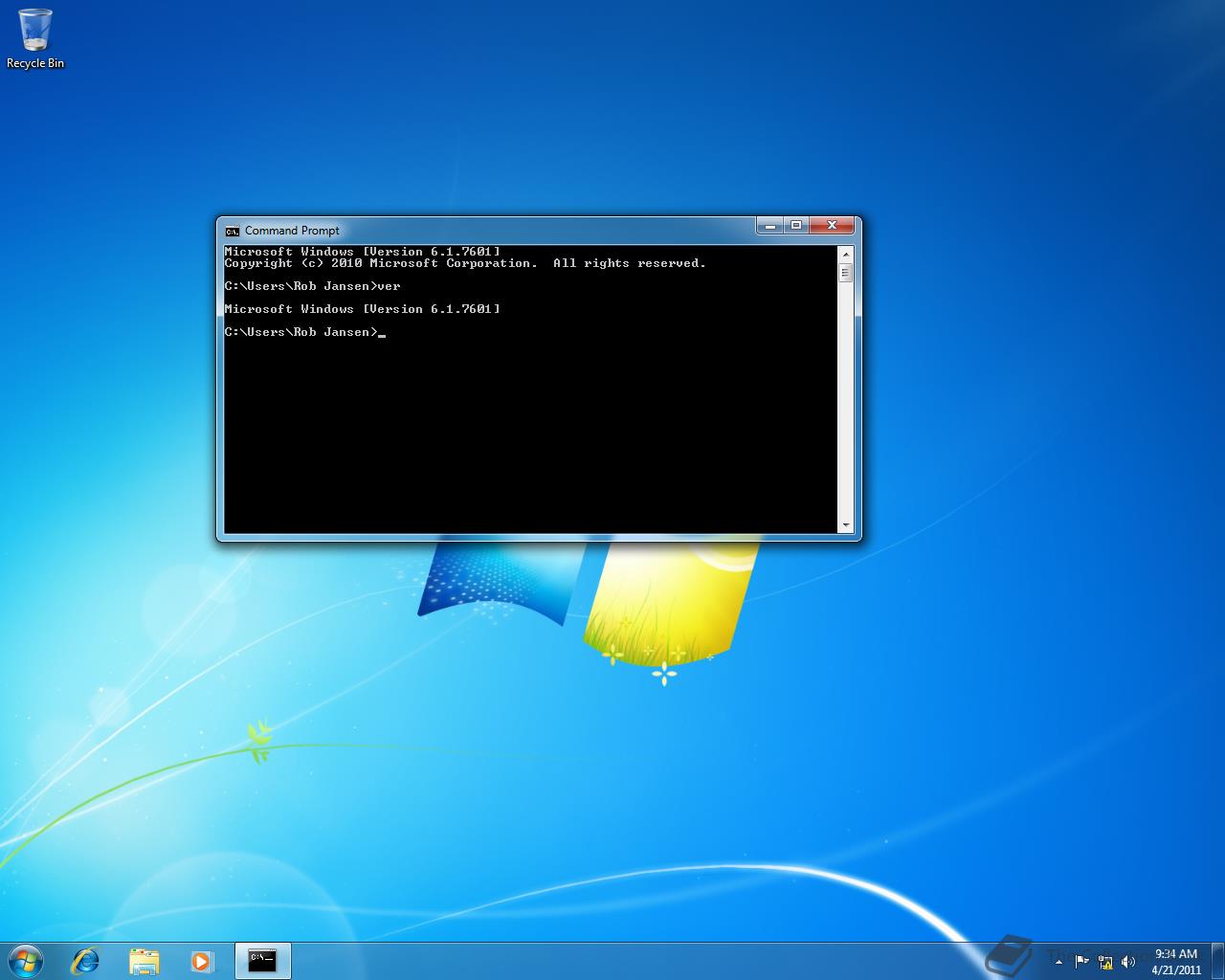1225x980 pixels.
Task: Click the Command Prompt title bar icon
Action: [x=232, y=231]
